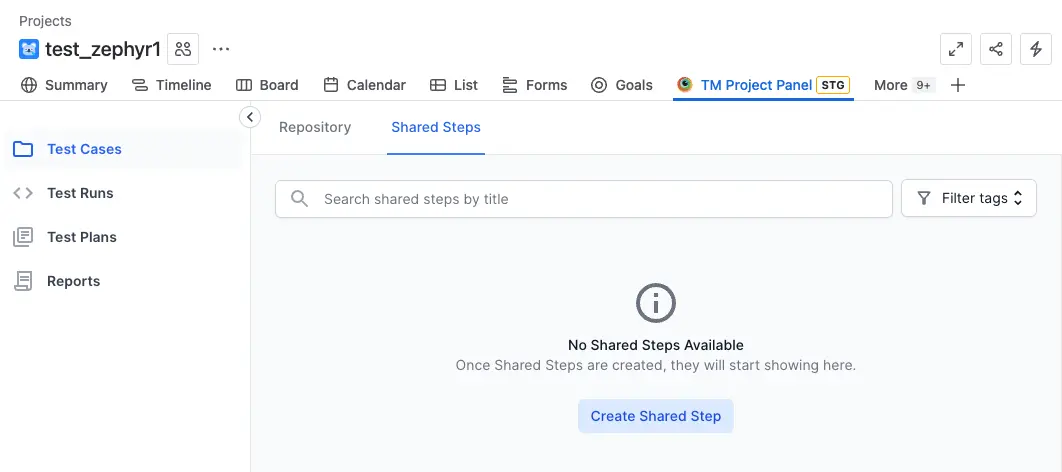Select the Shared Steps tab
Viewport: 1062px width, 472px height.
(436, 127)
